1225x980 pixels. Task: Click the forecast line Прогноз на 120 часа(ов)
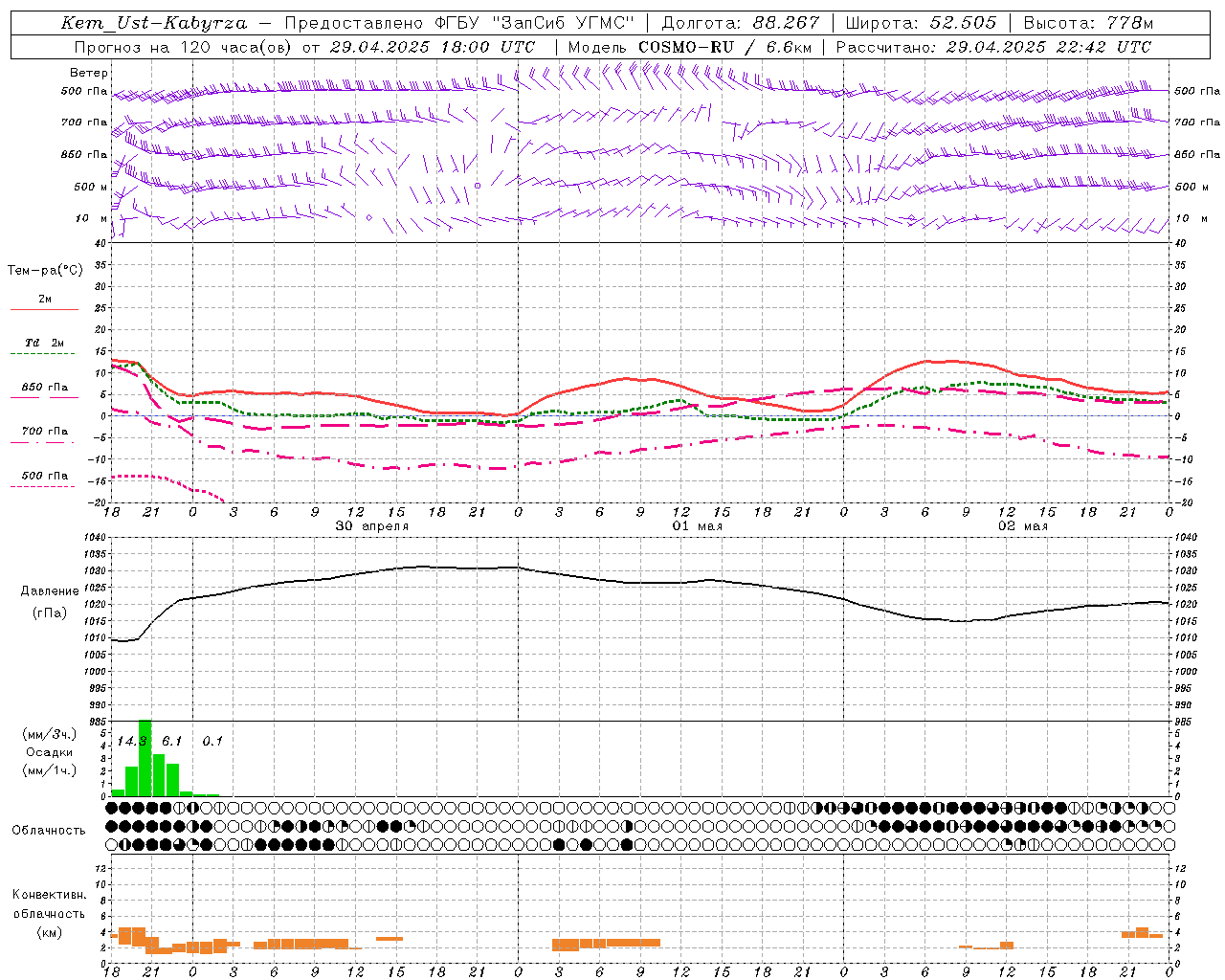pos(184,47)
